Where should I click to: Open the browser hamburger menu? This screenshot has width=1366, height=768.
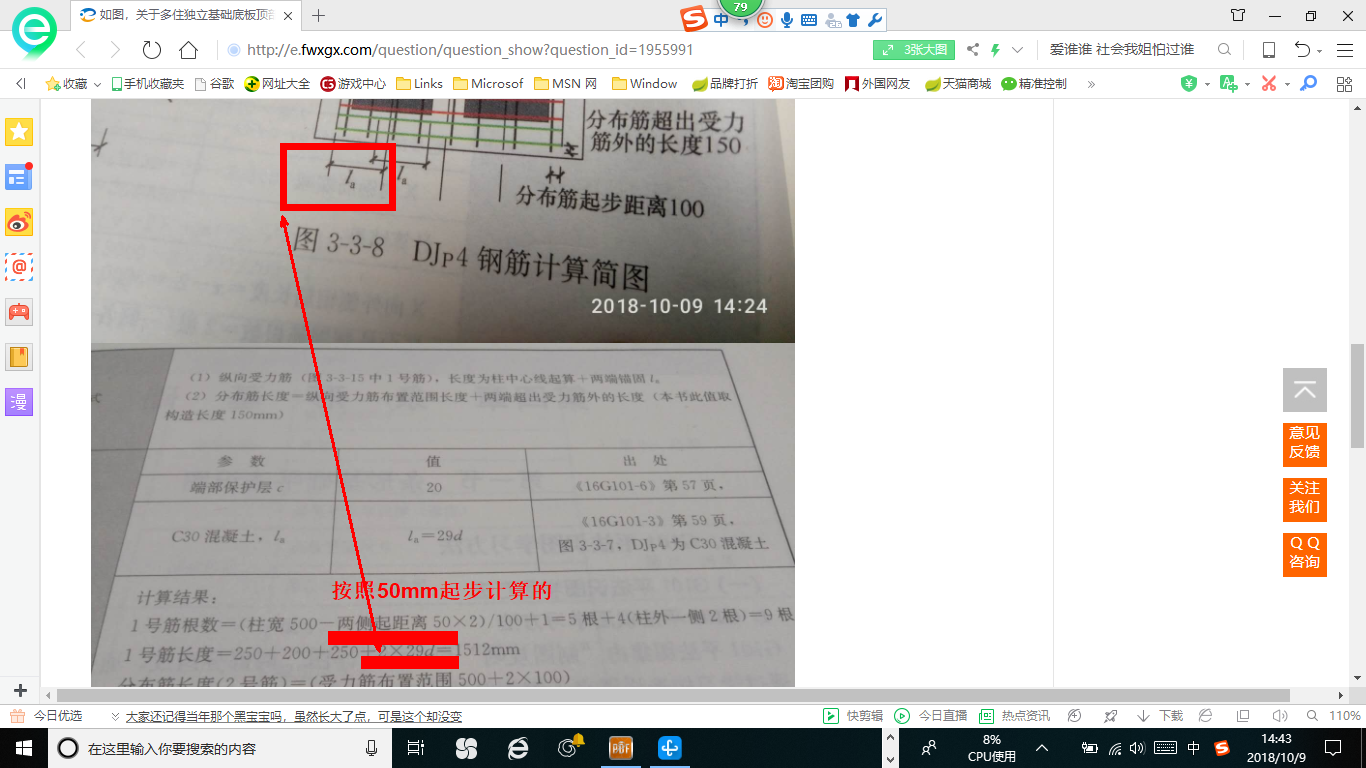click(x=1345, y=50)
